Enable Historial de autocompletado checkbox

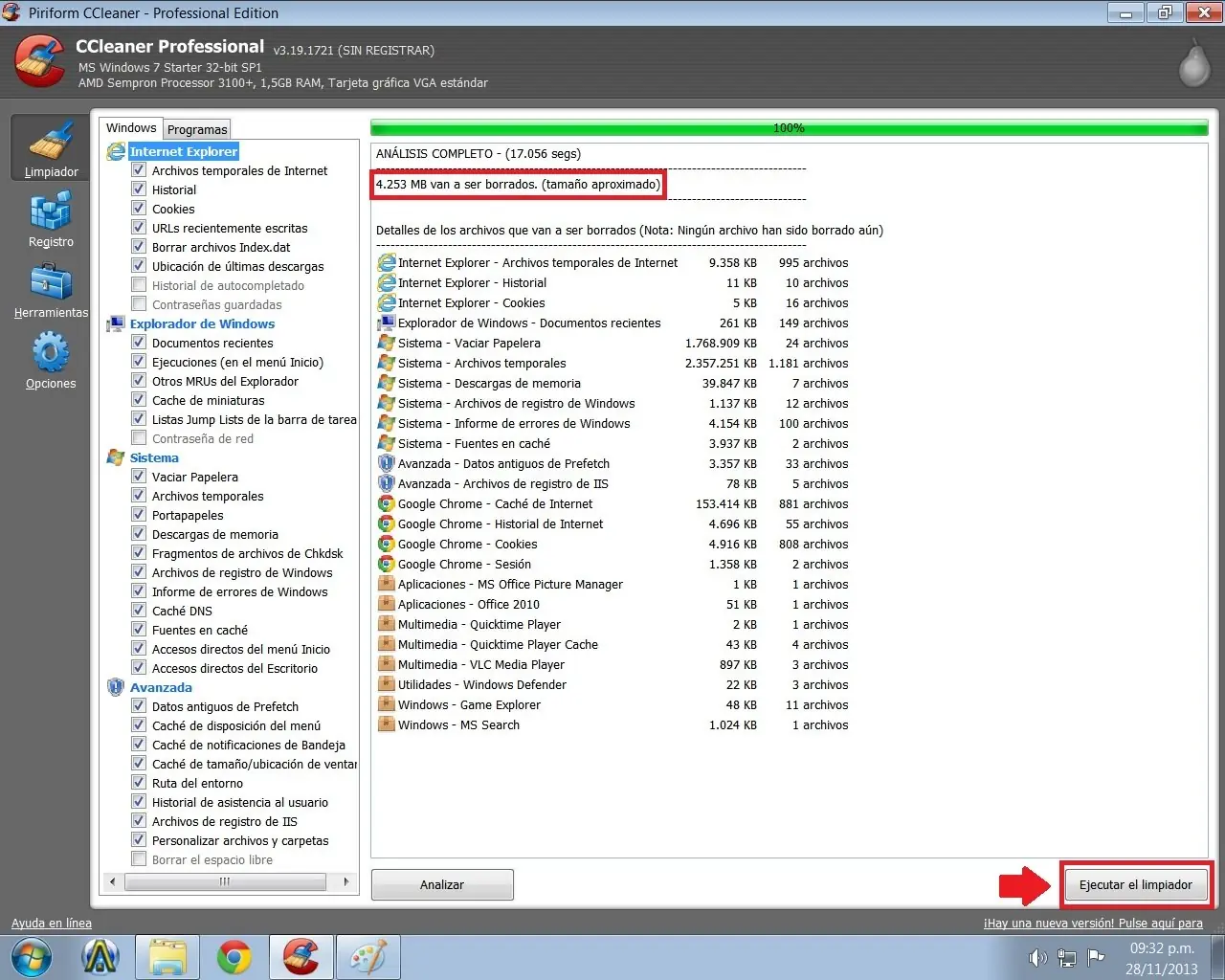click(x=139, y=285)
